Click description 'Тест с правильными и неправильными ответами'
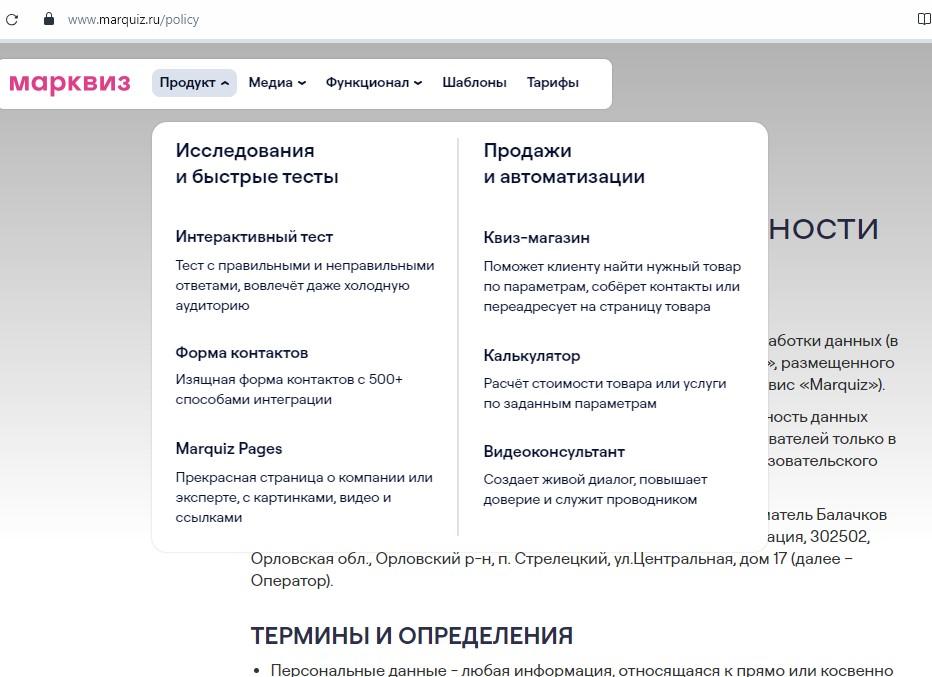The height and width of the screenshot is (677, 932). [x=305, y=285]
